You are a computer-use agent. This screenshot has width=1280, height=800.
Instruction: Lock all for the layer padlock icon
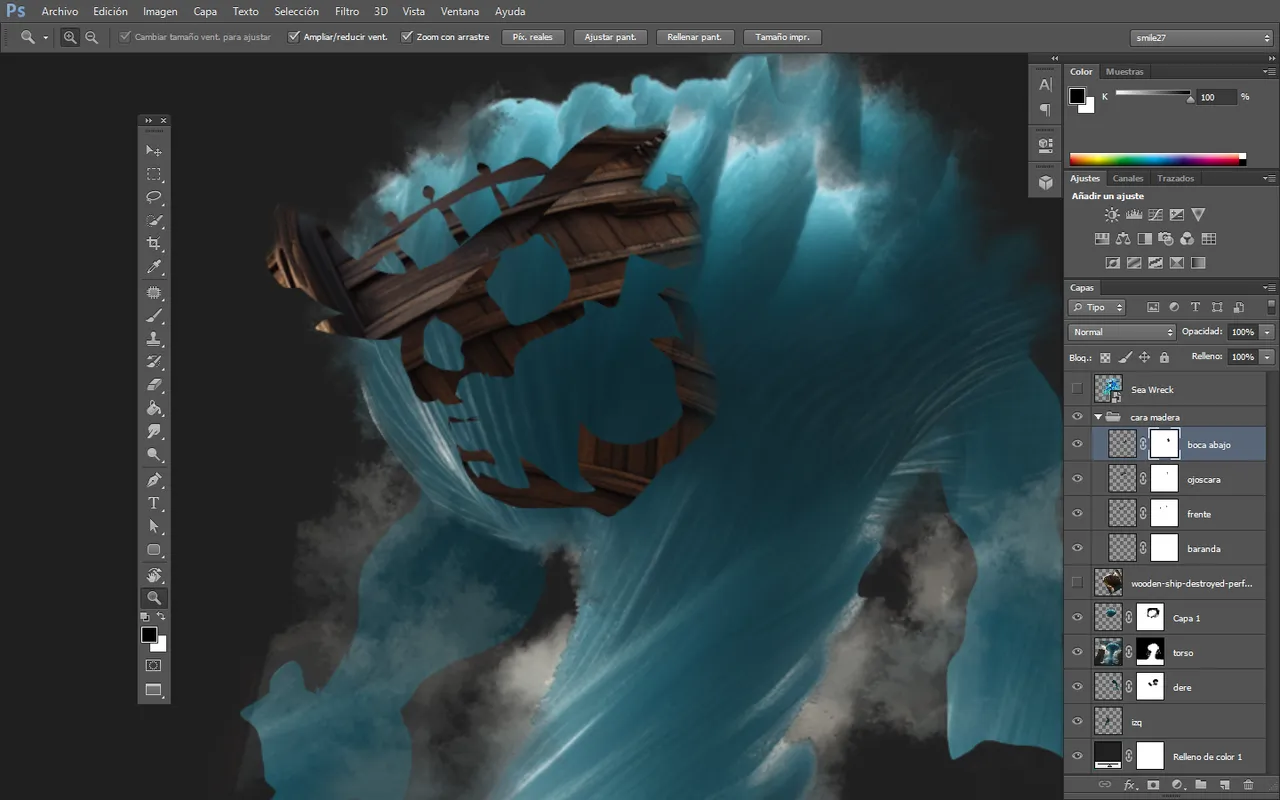[1164, 357]
